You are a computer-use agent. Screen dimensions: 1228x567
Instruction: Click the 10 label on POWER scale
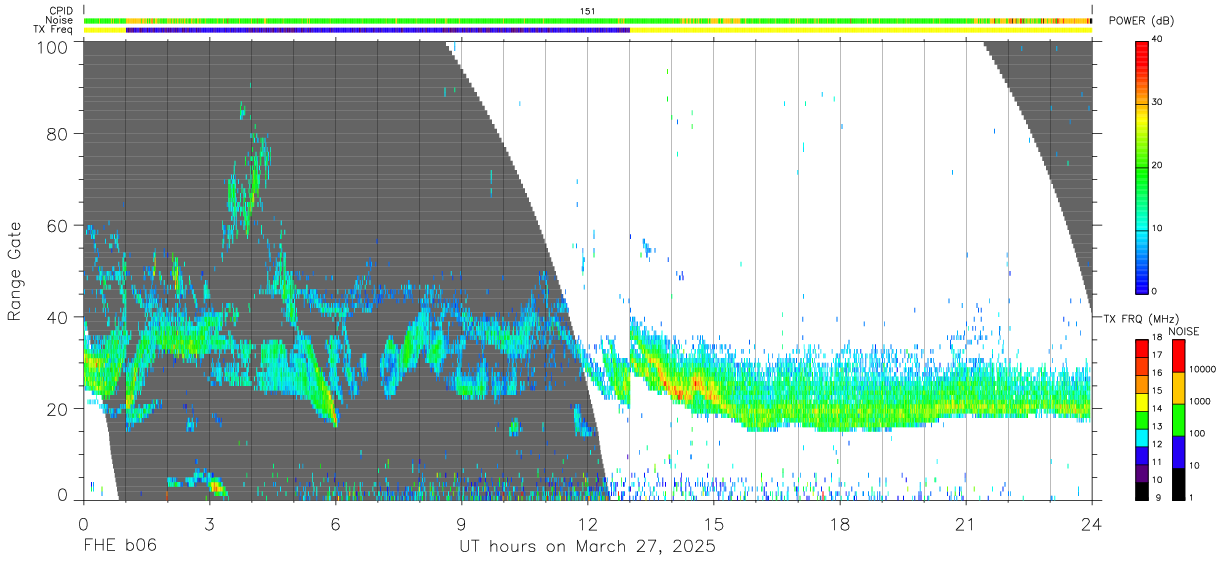click(1158, 228)
